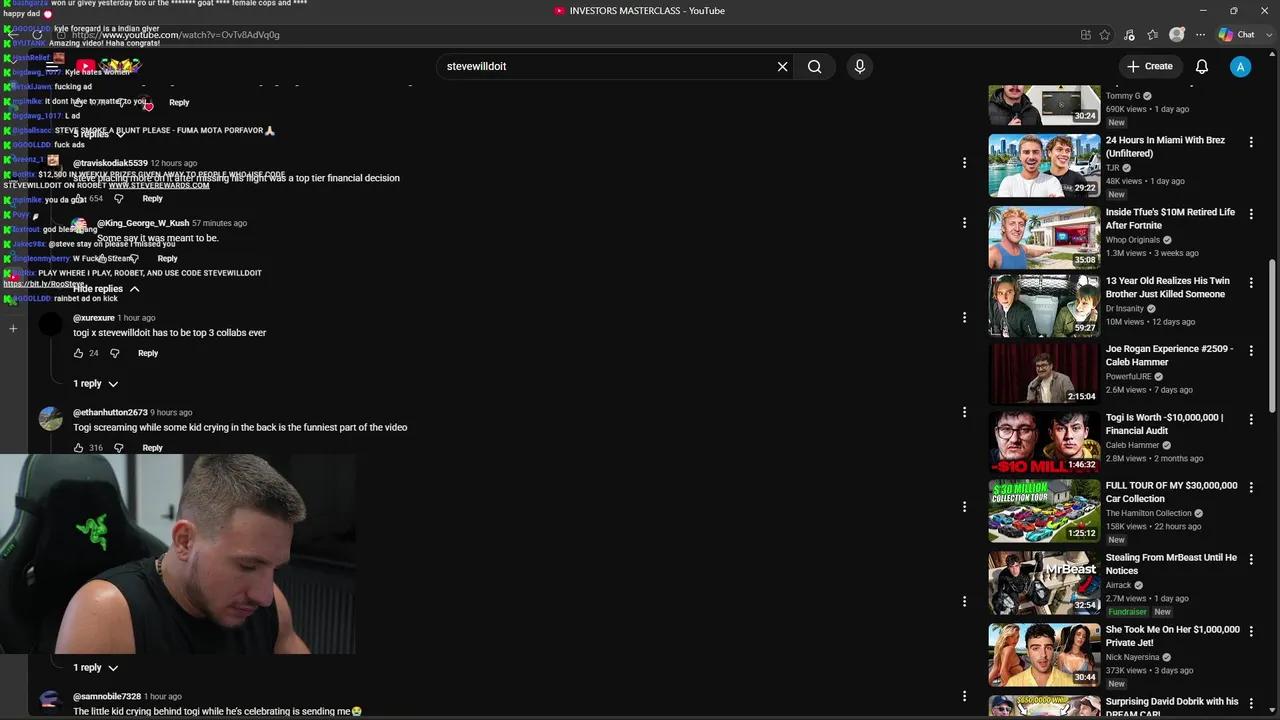Open Copilot Chat button
This screenshot has height=720, width=1280.
pos(1237,34)
